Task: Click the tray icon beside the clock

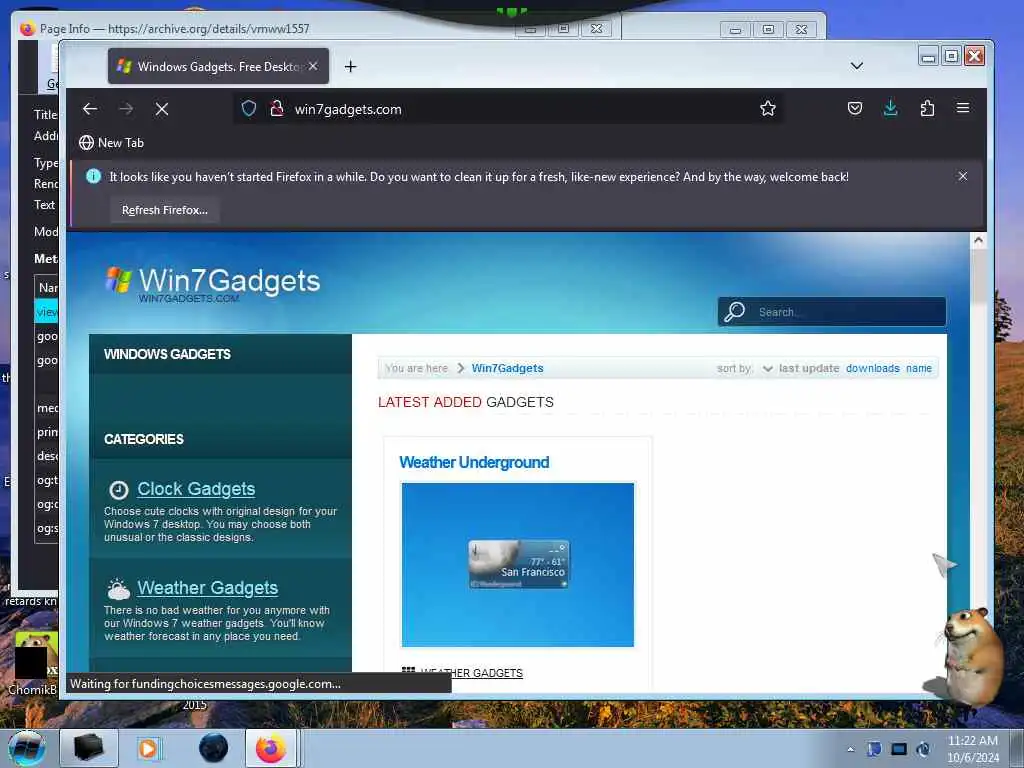Action: click(923, 749)
